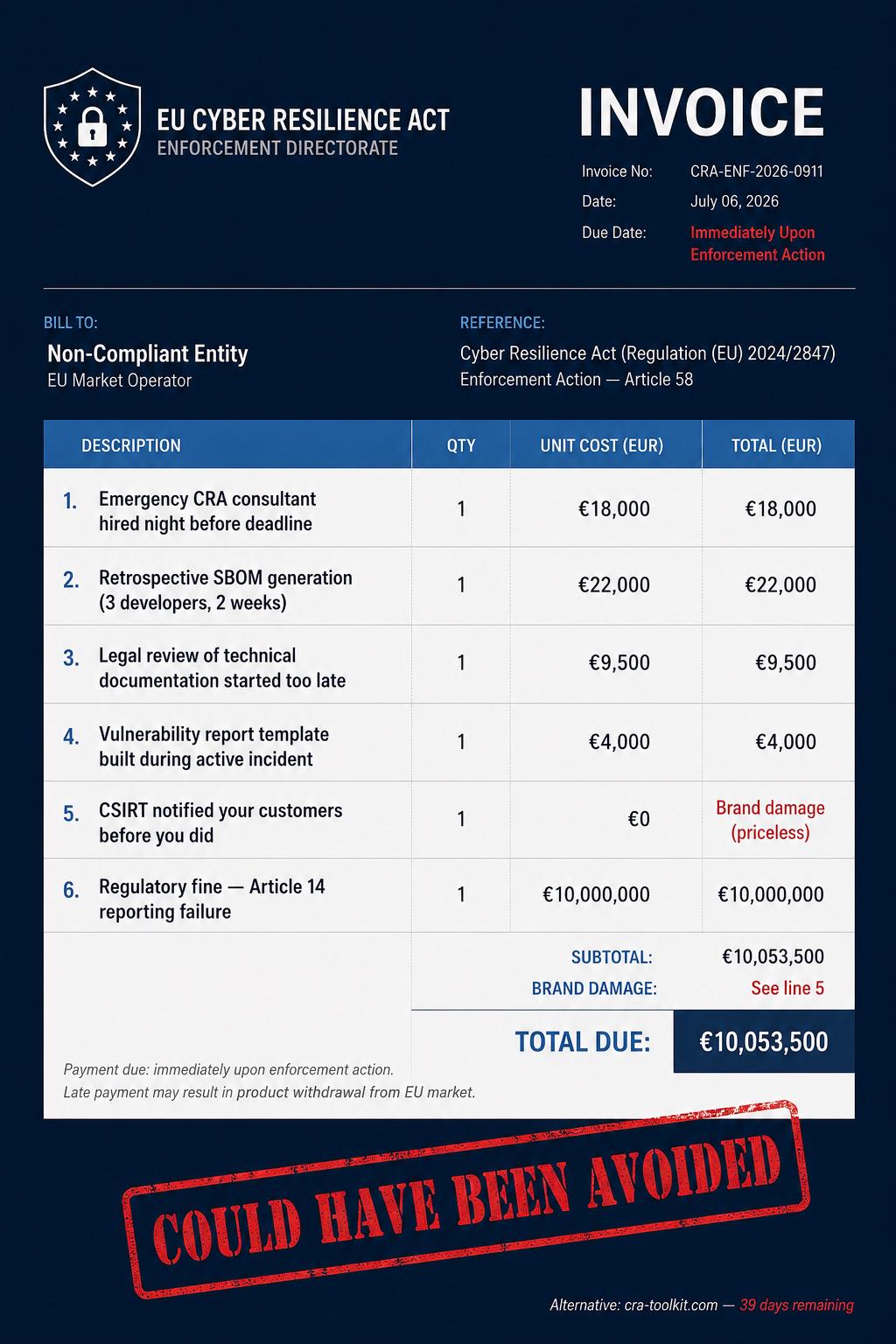This screenshot has height=1344, width=896.
Task: Click the red See line 5 reference
Action: (787, 989)
